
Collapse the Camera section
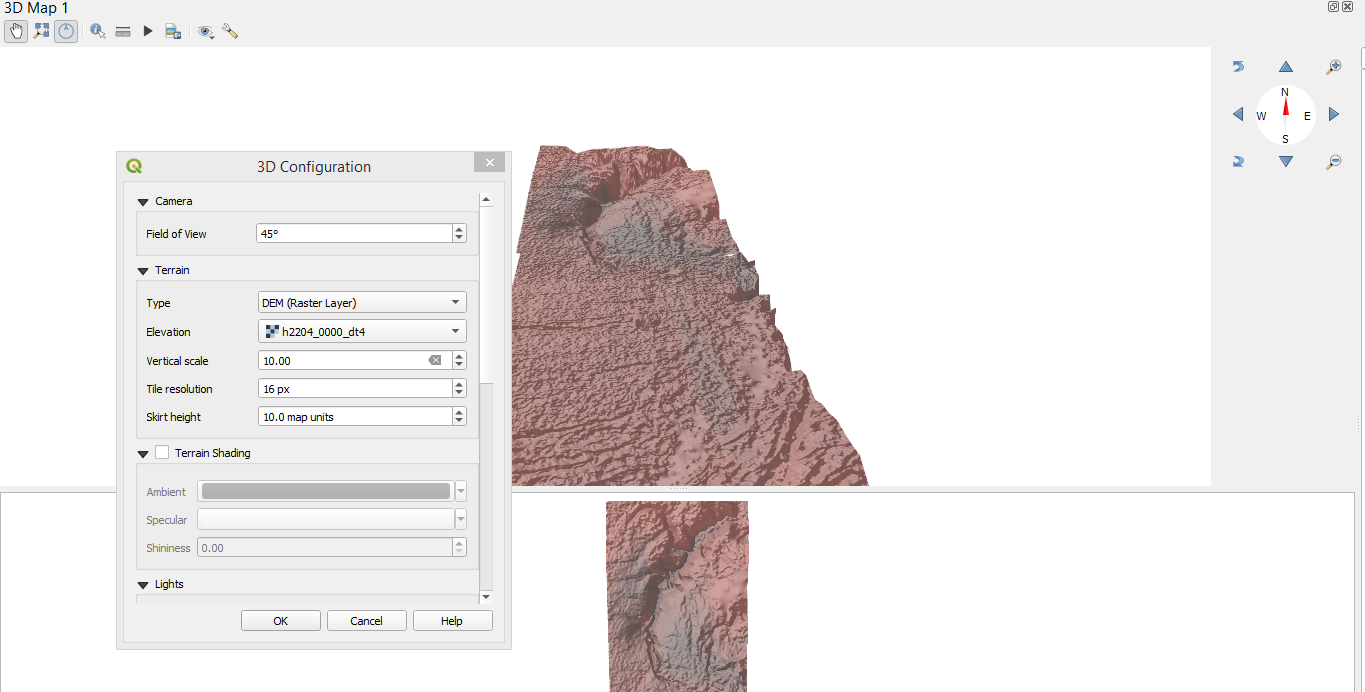click(x=142, y=201)
